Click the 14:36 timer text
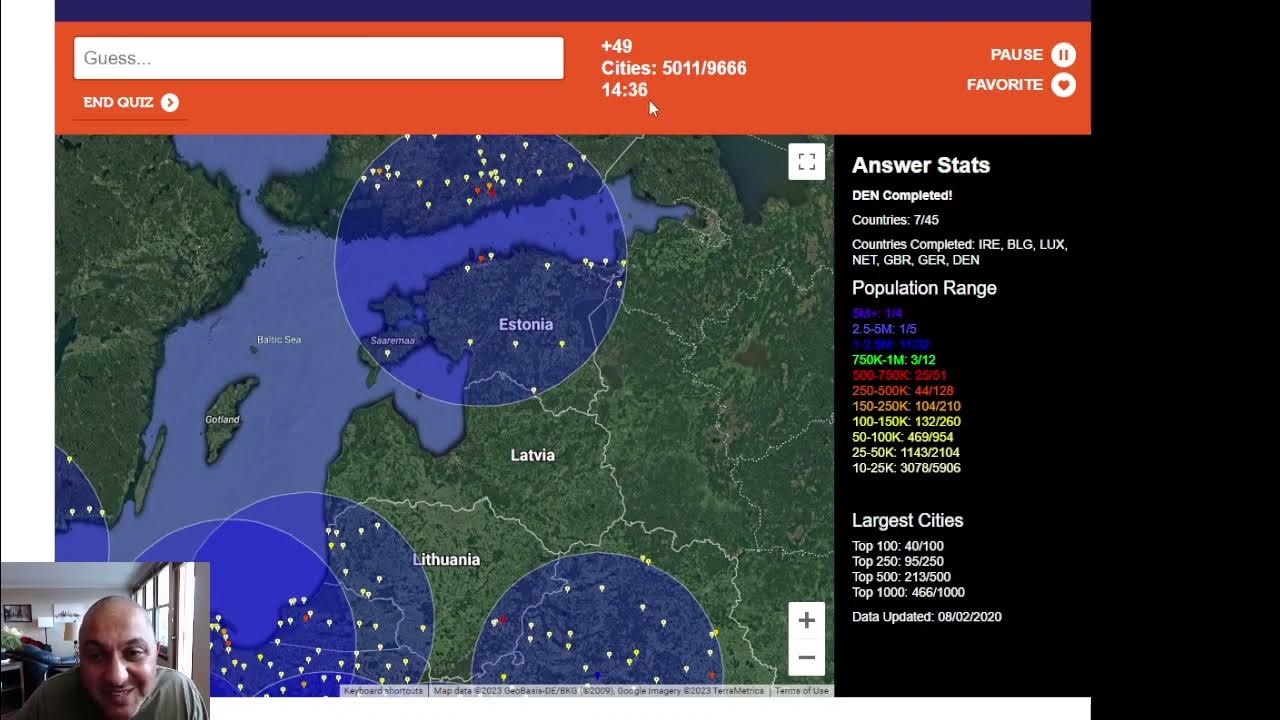This screenshot has width=1280, height=720. [625, 90]
